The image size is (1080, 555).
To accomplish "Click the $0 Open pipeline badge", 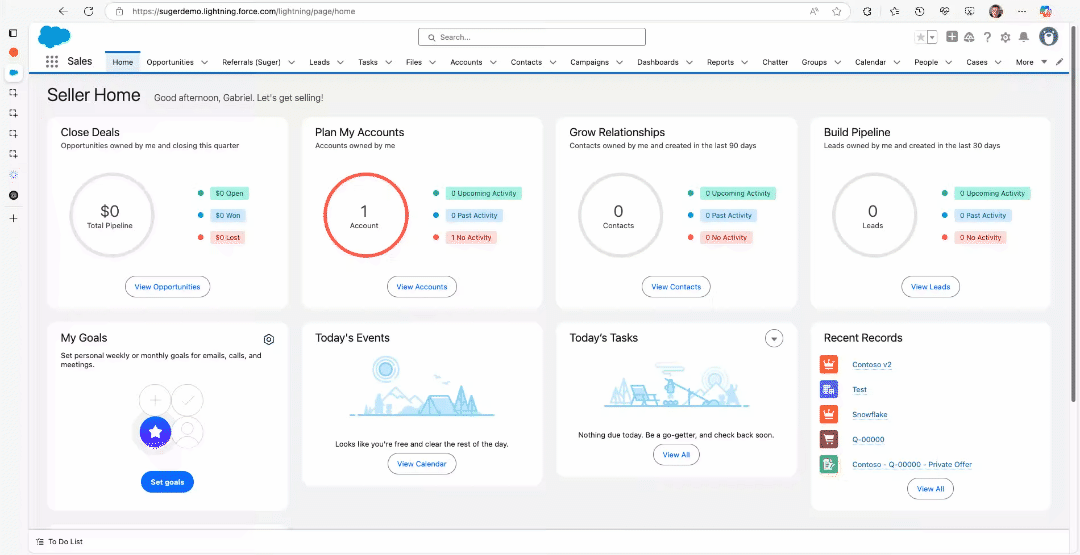I will (x=230, y=193).
